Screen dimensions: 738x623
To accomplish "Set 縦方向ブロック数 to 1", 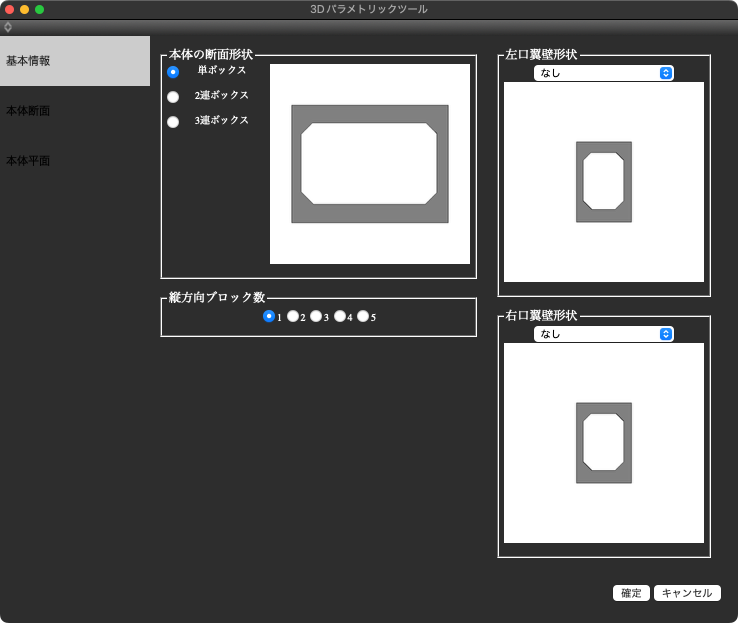I will [269, 316].
